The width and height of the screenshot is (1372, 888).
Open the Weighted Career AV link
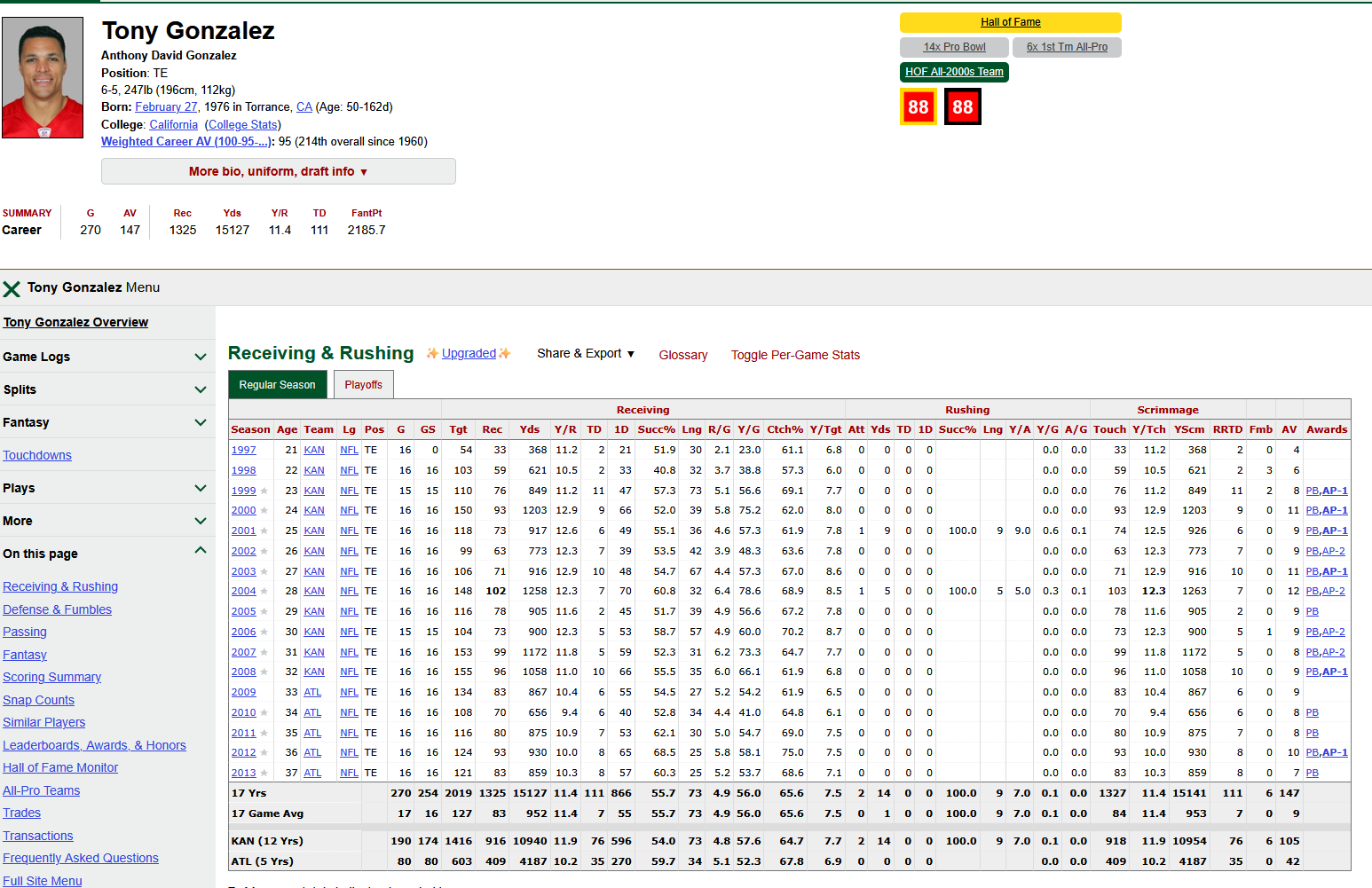[x=185, y=141]
